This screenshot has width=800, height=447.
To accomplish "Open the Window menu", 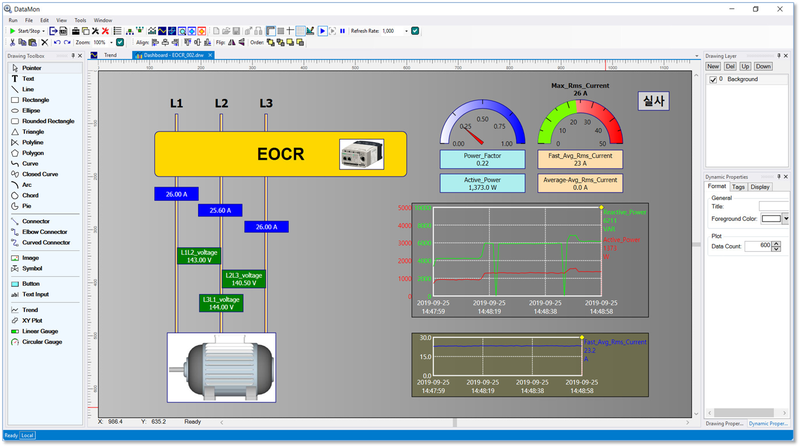I will coord(103,20).
